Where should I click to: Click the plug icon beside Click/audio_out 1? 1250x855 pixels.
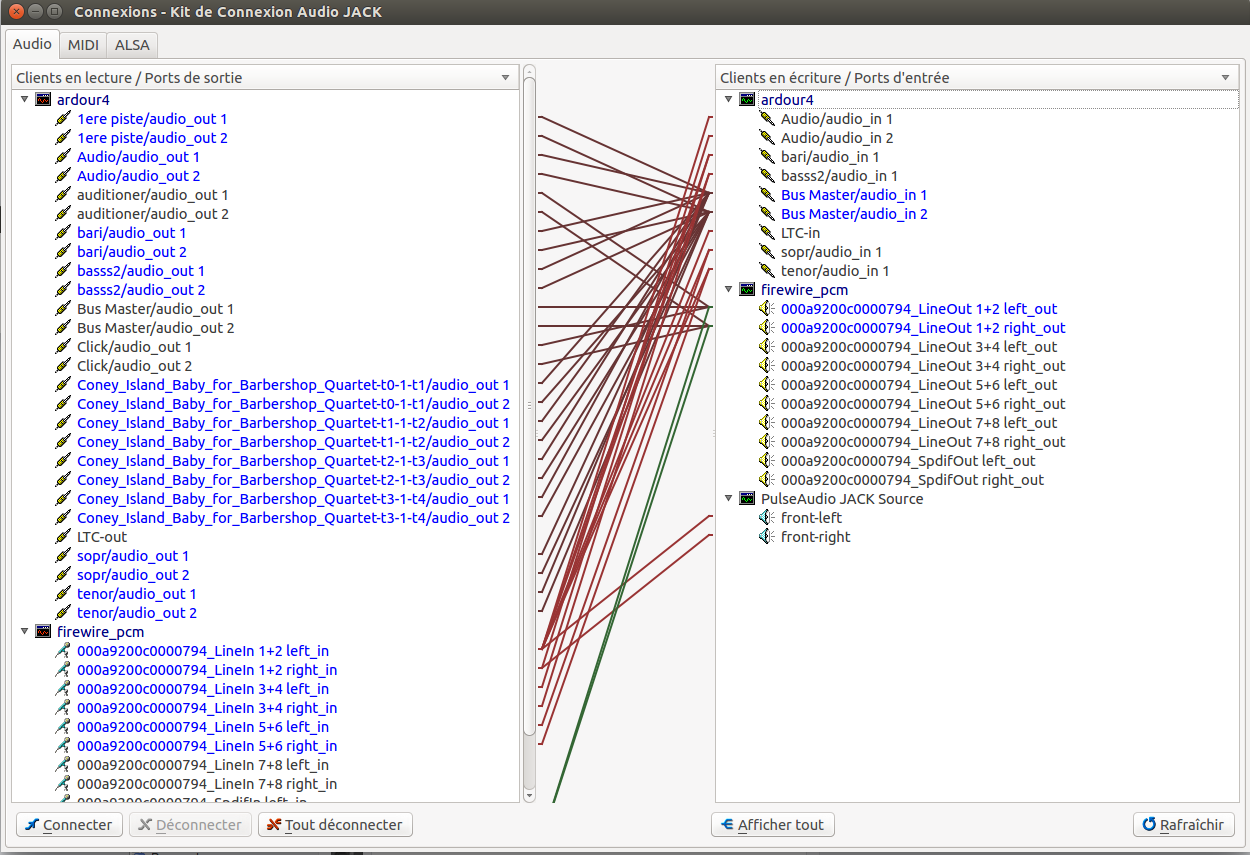click(63, 347)
